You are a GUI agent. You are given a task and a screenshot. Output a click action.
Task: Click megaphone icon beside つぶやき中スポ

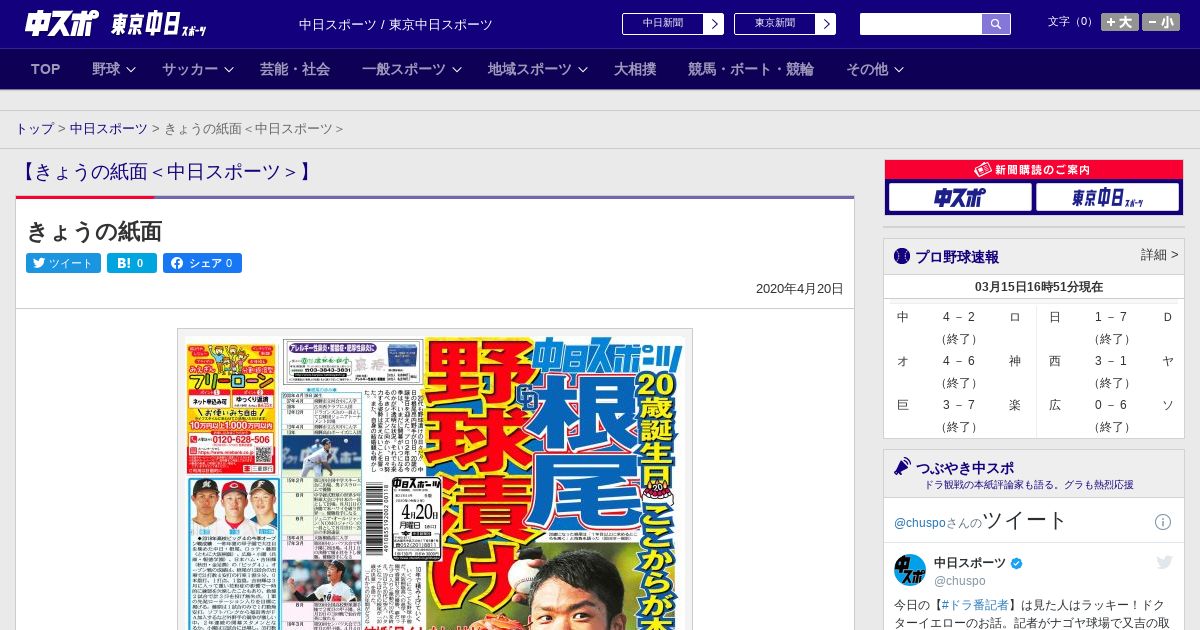point(903,467)
